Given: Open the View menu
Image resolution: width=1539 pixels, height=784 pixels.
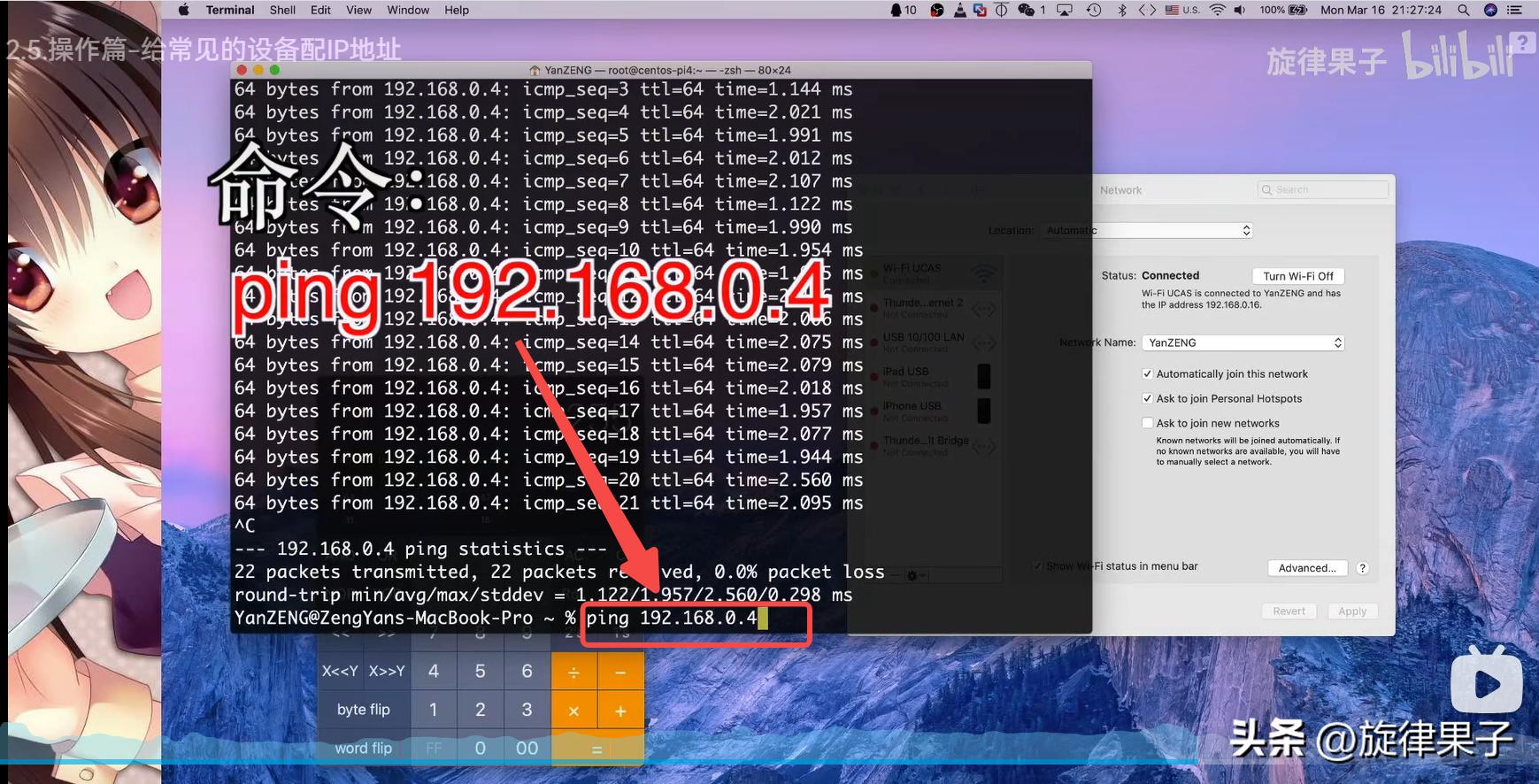Looking at the screenshot, I should click(x=358, y=10).
